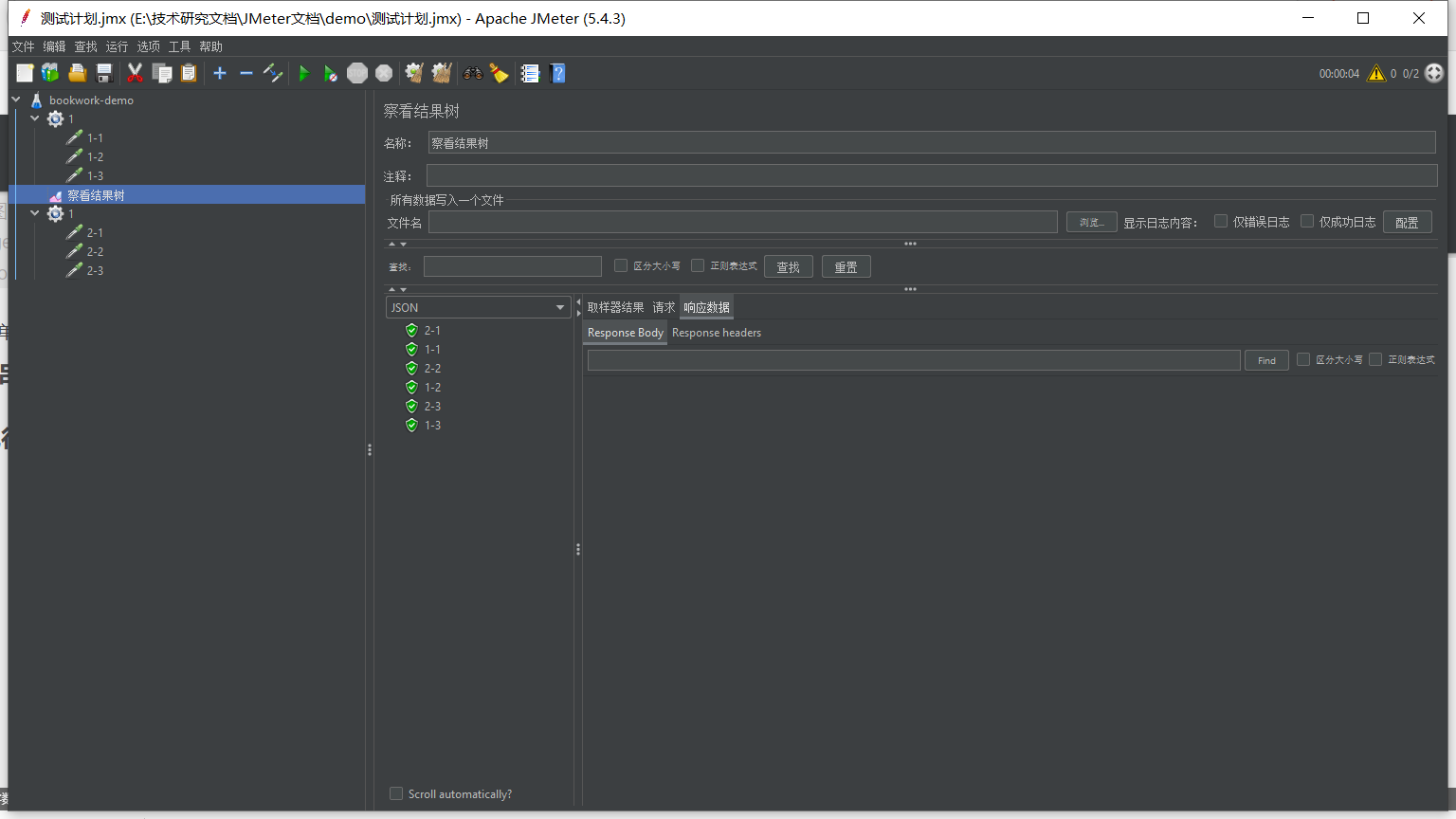Switch to 请求 tab

point(664,307)
